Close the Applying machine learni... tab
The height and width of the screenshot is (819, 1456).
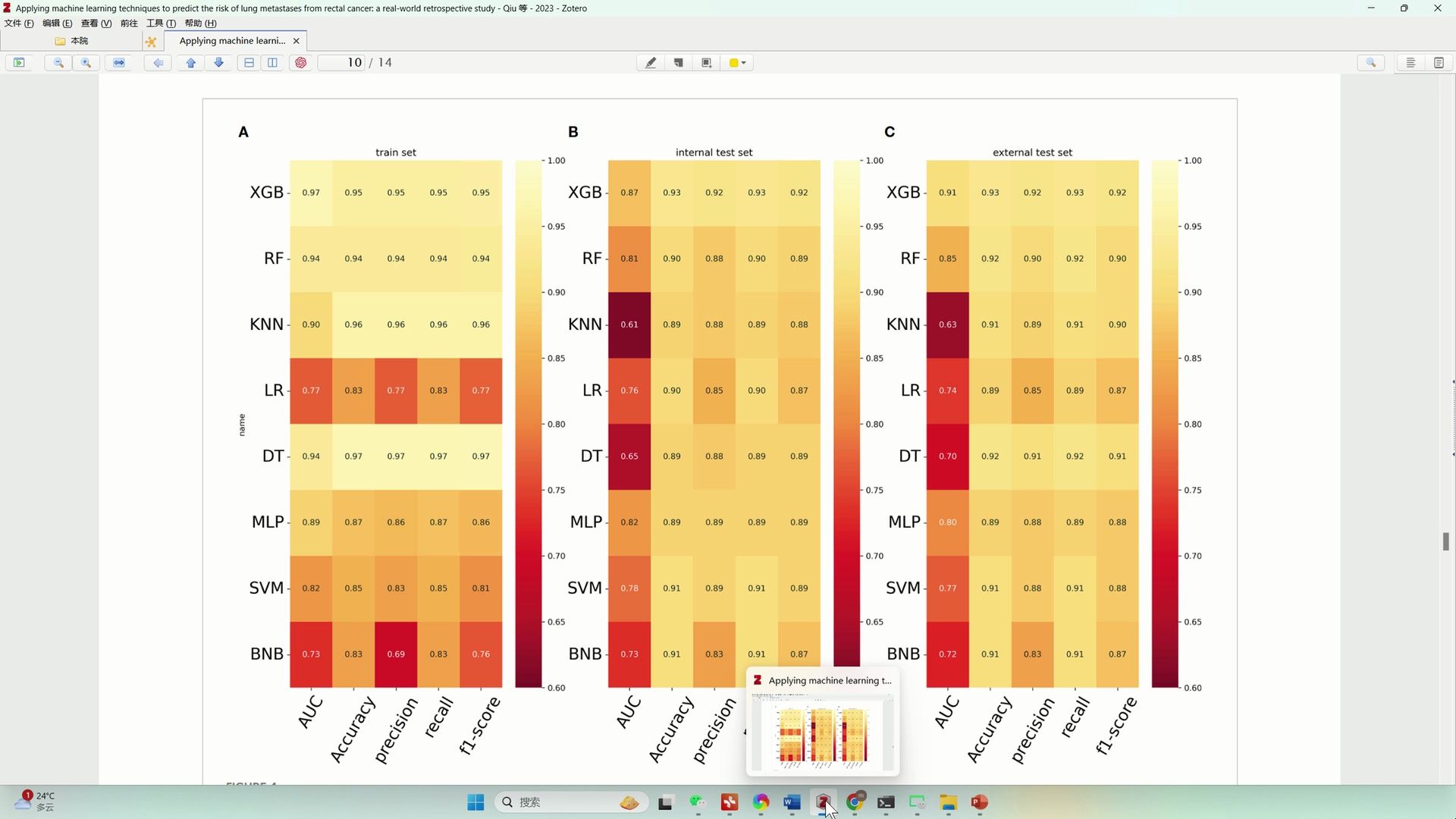pyautogui.click(x=297, y=41)
